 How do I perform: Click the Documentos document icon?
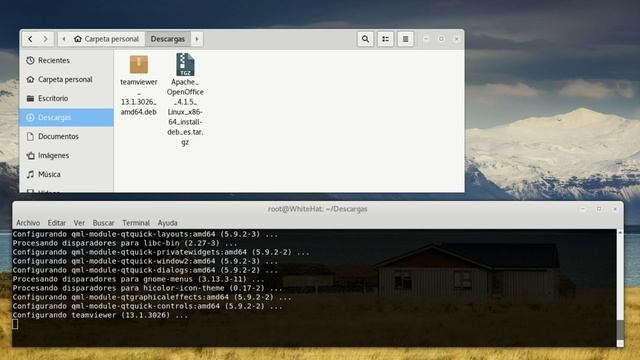[30, 136]
